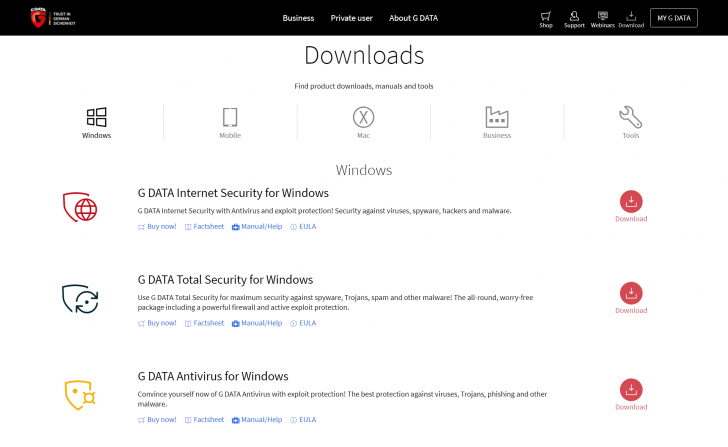Open EULA for Internet Security

pyautogui.click(x=303, y=227)
